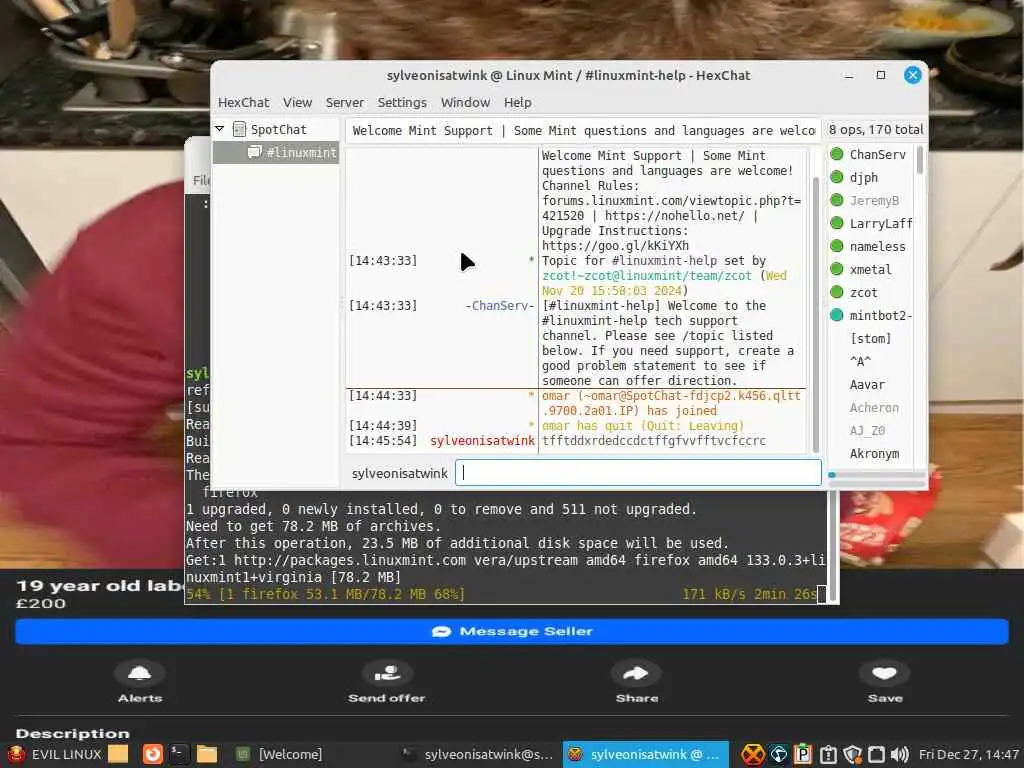Launch Firefox from the taskbar
The width and height of the screenshot is (1024, 768).
pos(153,754)
